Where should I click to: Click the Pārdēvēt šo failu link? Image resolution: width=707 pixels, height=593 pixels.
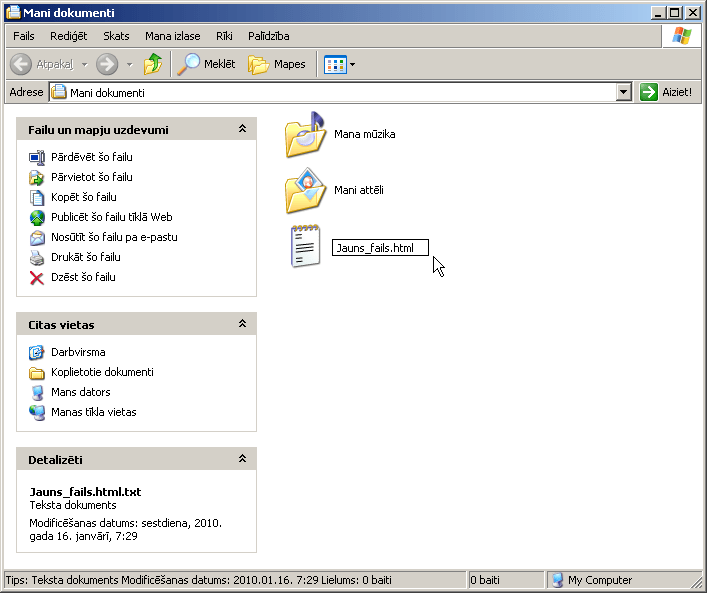coord(92,157)
